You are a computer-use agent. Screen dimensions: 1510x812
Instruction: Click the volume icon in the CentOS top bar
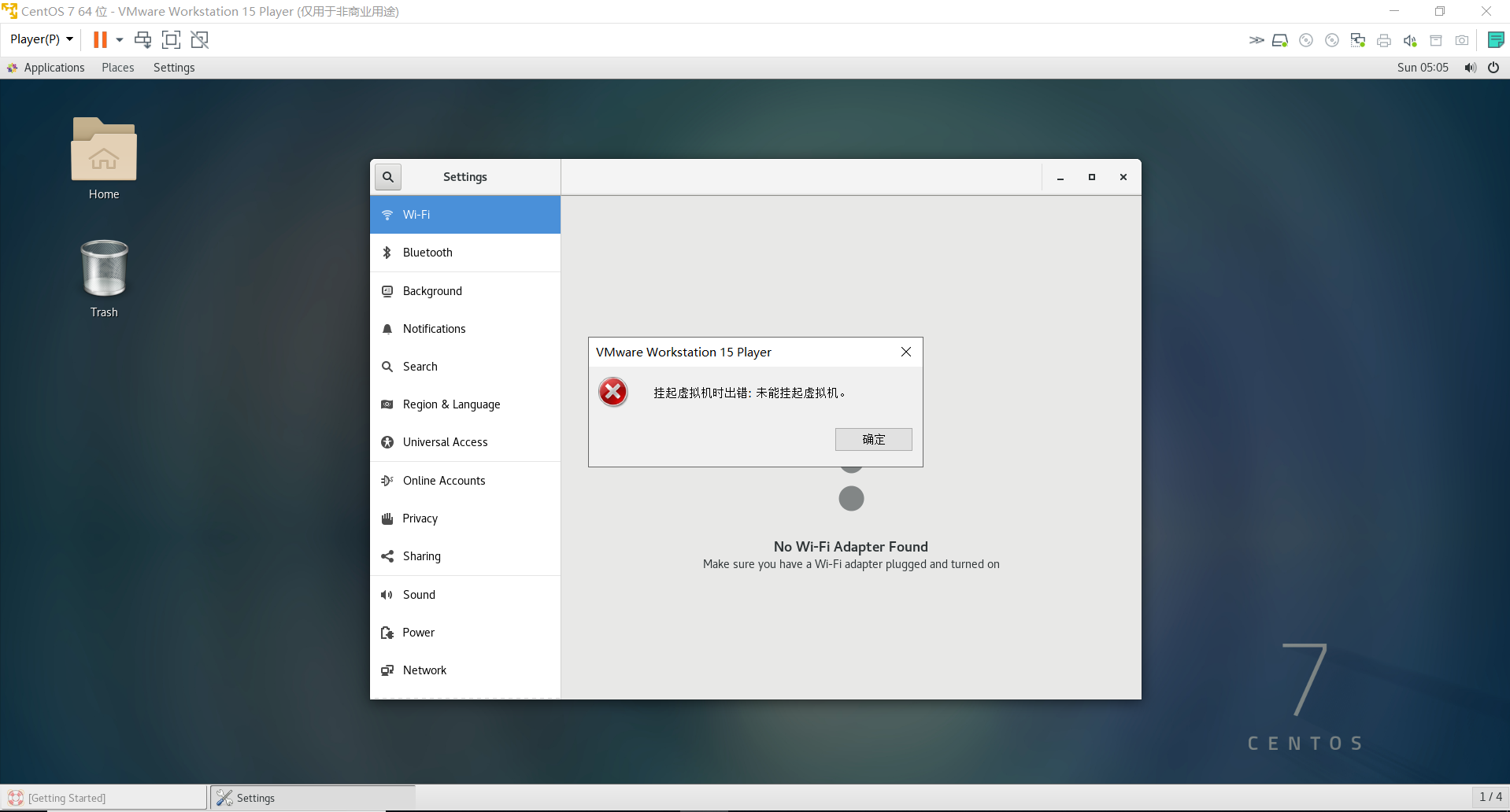(x=1470, y=68)
